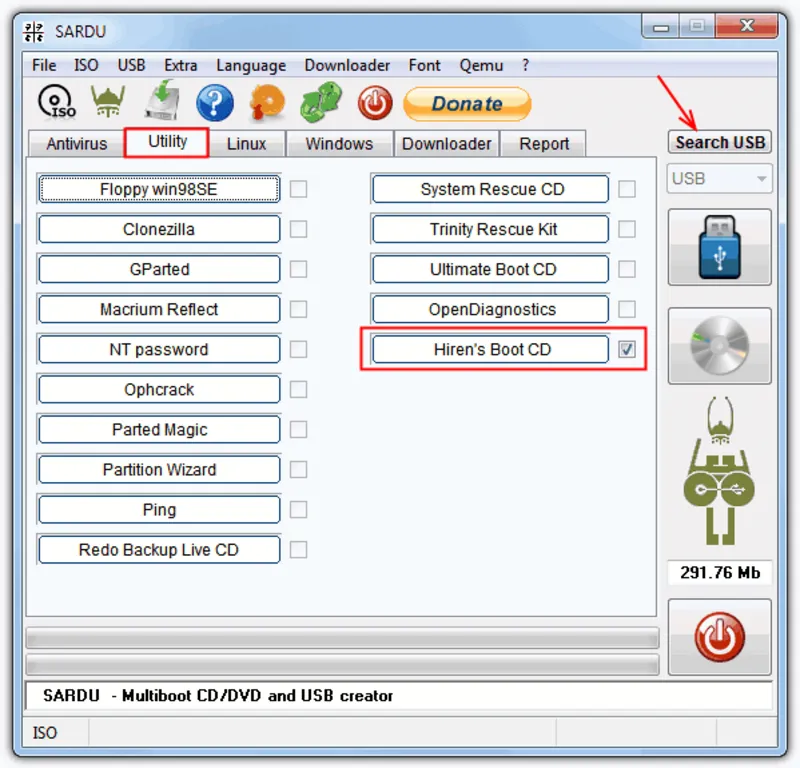This screenshot has height=768, width=800.
Task: Click the download-to-drive toolbar icon
Action: (x=162, y=101)
